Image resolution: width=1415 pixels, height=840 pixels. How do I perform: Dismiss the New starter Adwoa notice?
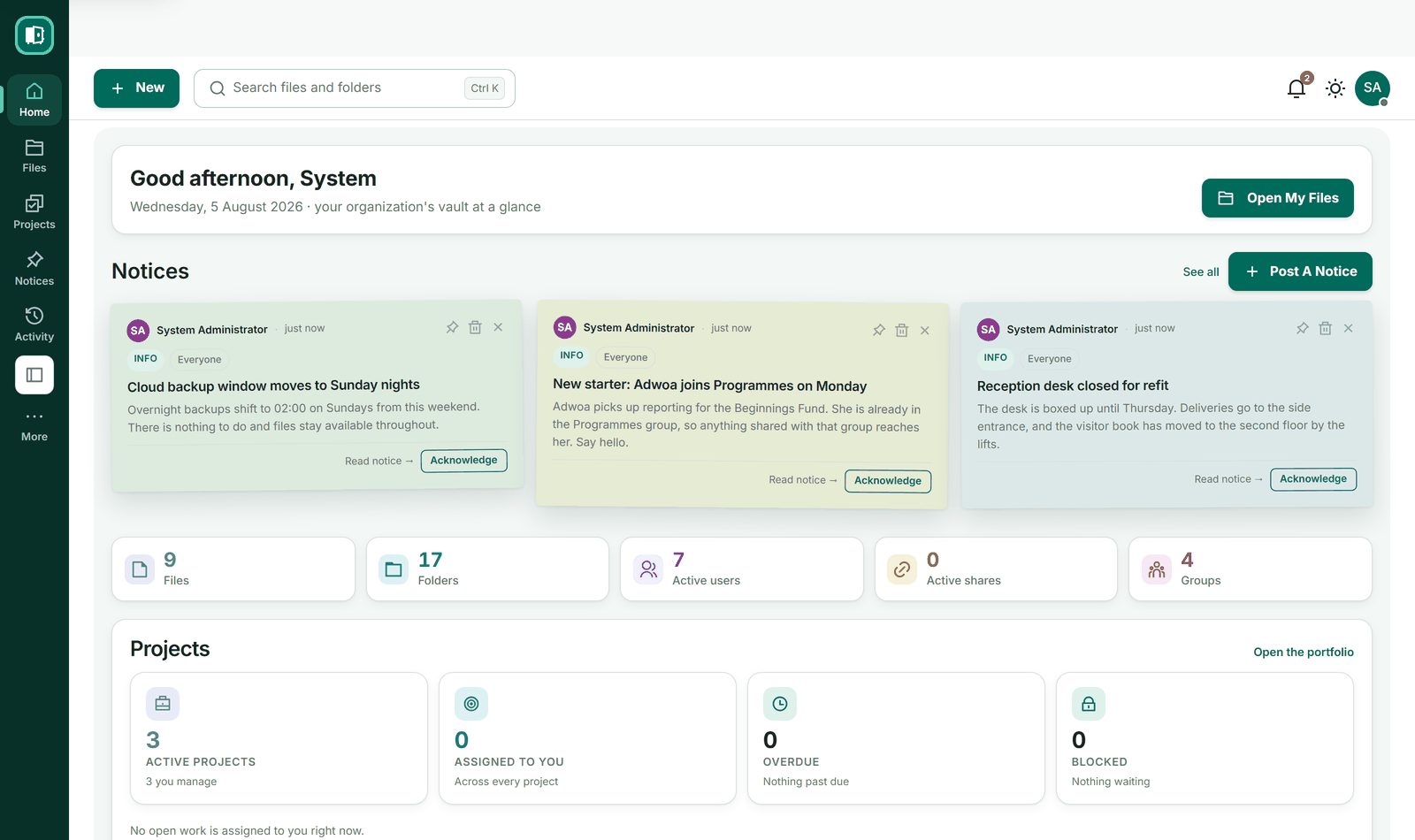coord(925,330)
